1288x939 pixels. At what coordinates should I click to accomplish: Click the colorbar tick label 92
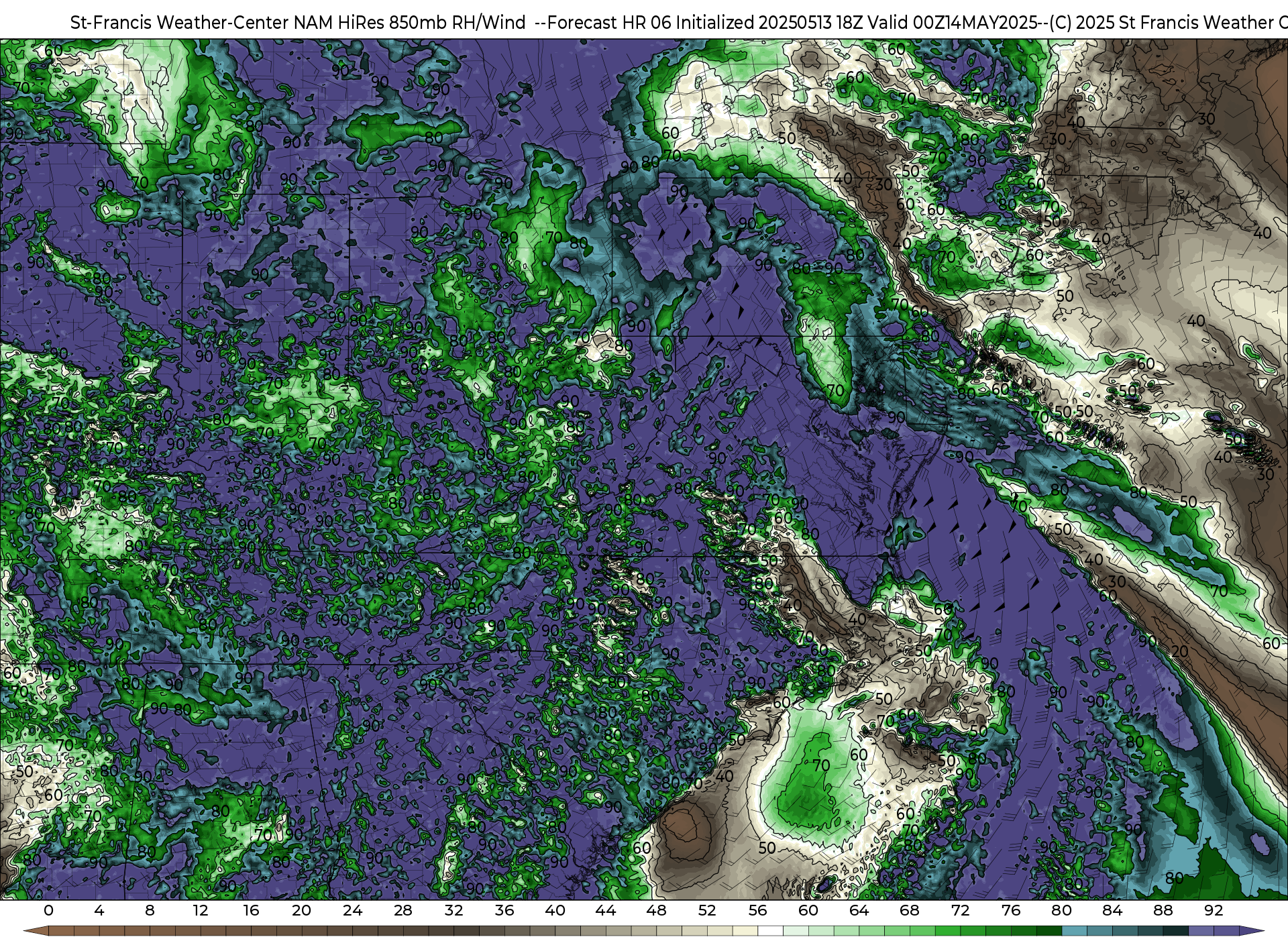click(x=1214, y=911)
